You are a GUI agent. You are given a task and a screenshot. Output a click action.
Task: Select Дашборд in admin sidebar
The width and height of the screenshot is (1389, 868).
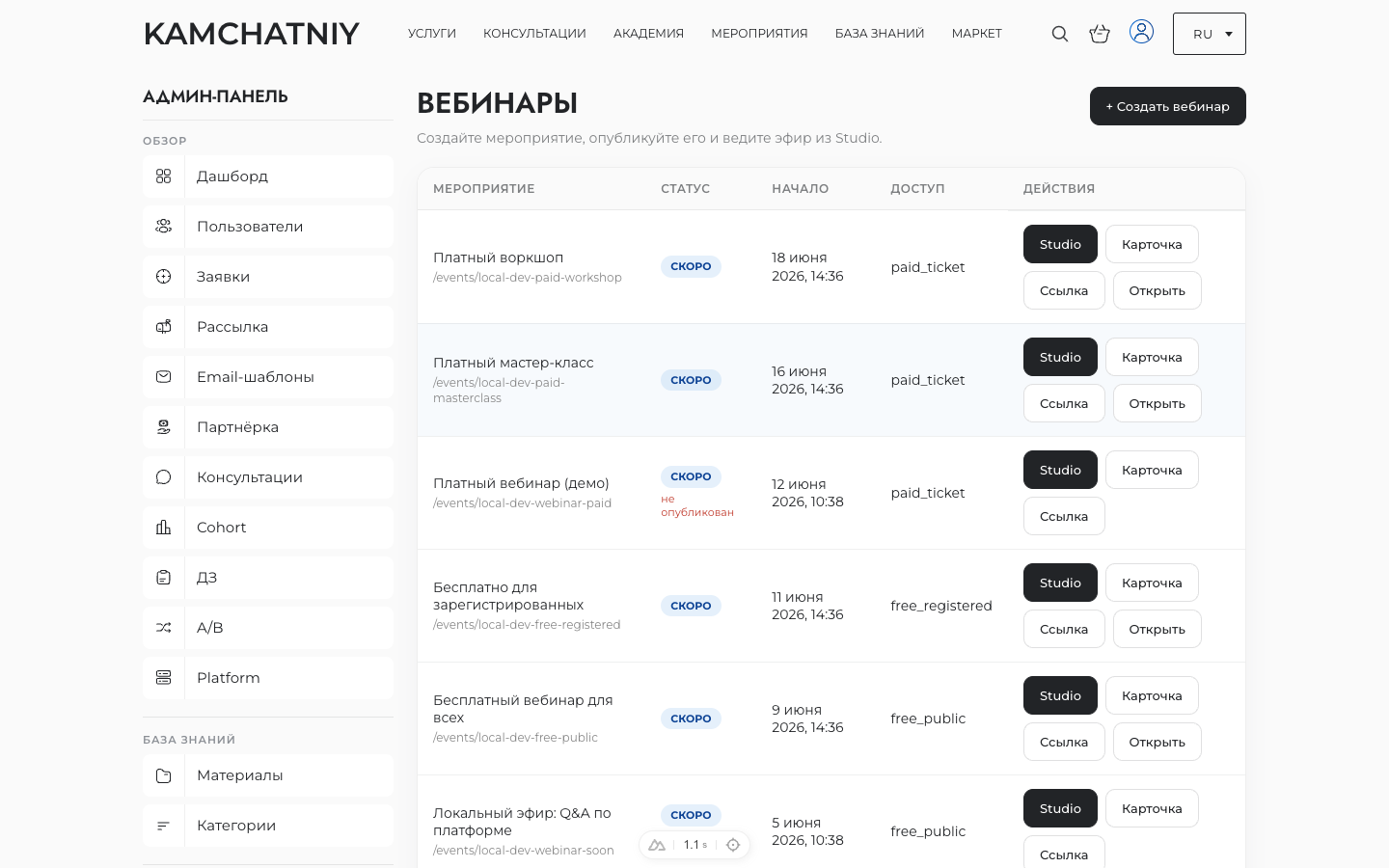pos(268,176)
